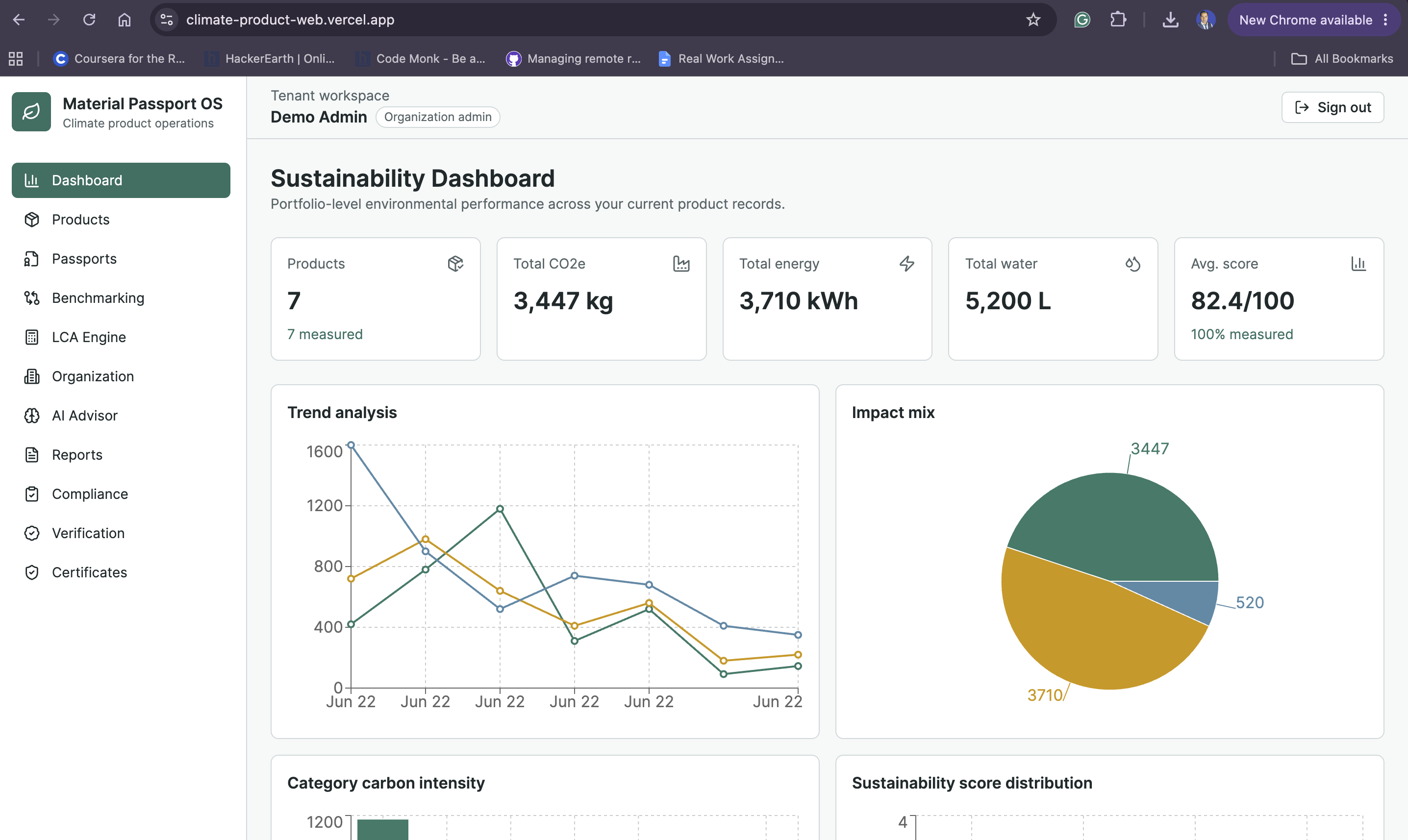Open the Certificates shield icon
The width and height of the screenshot is (1408, 840).
[x=32, y=572]
